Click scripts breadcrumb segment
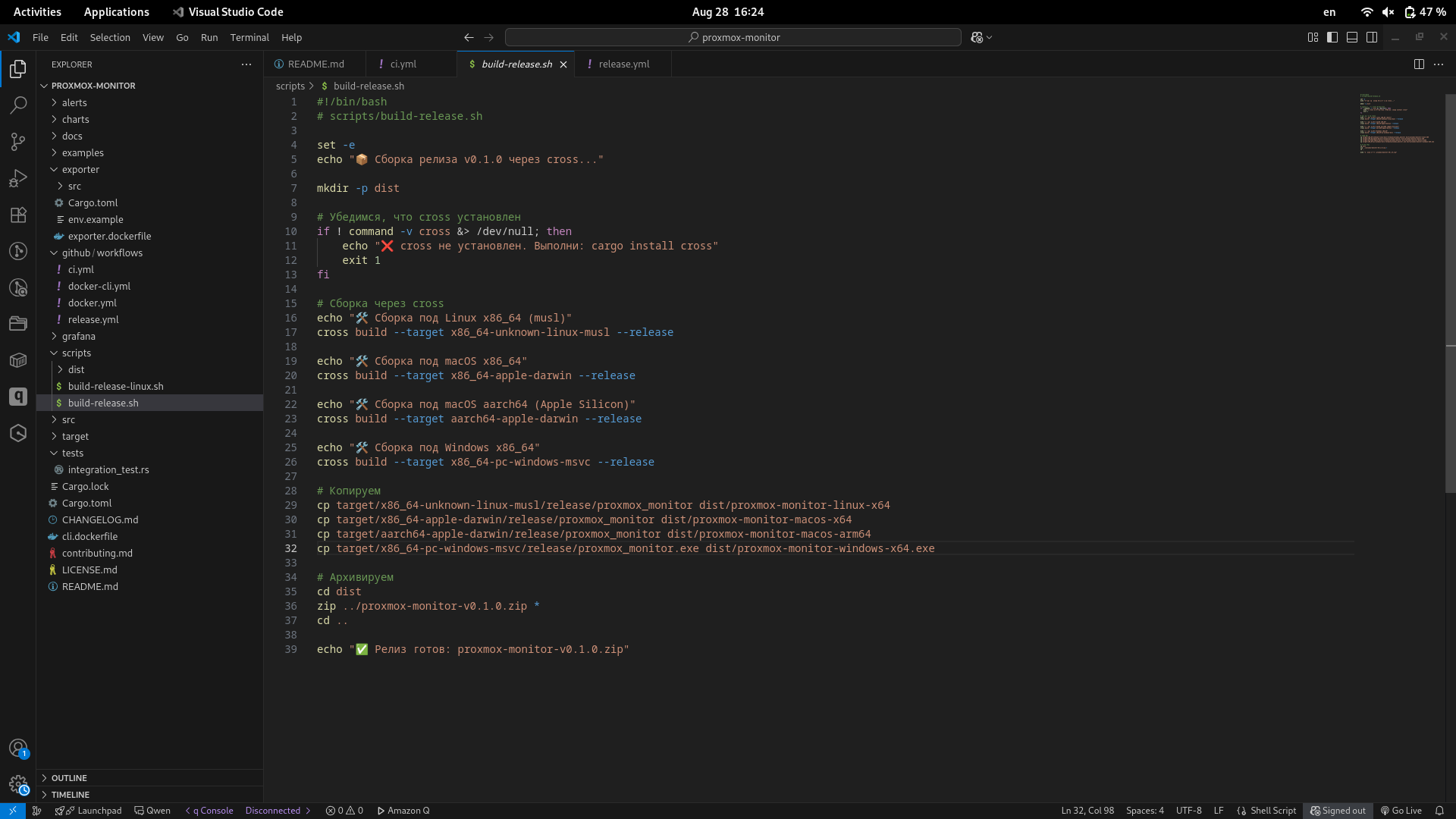The image size is (1456, 819). click(x=290, y=86)
